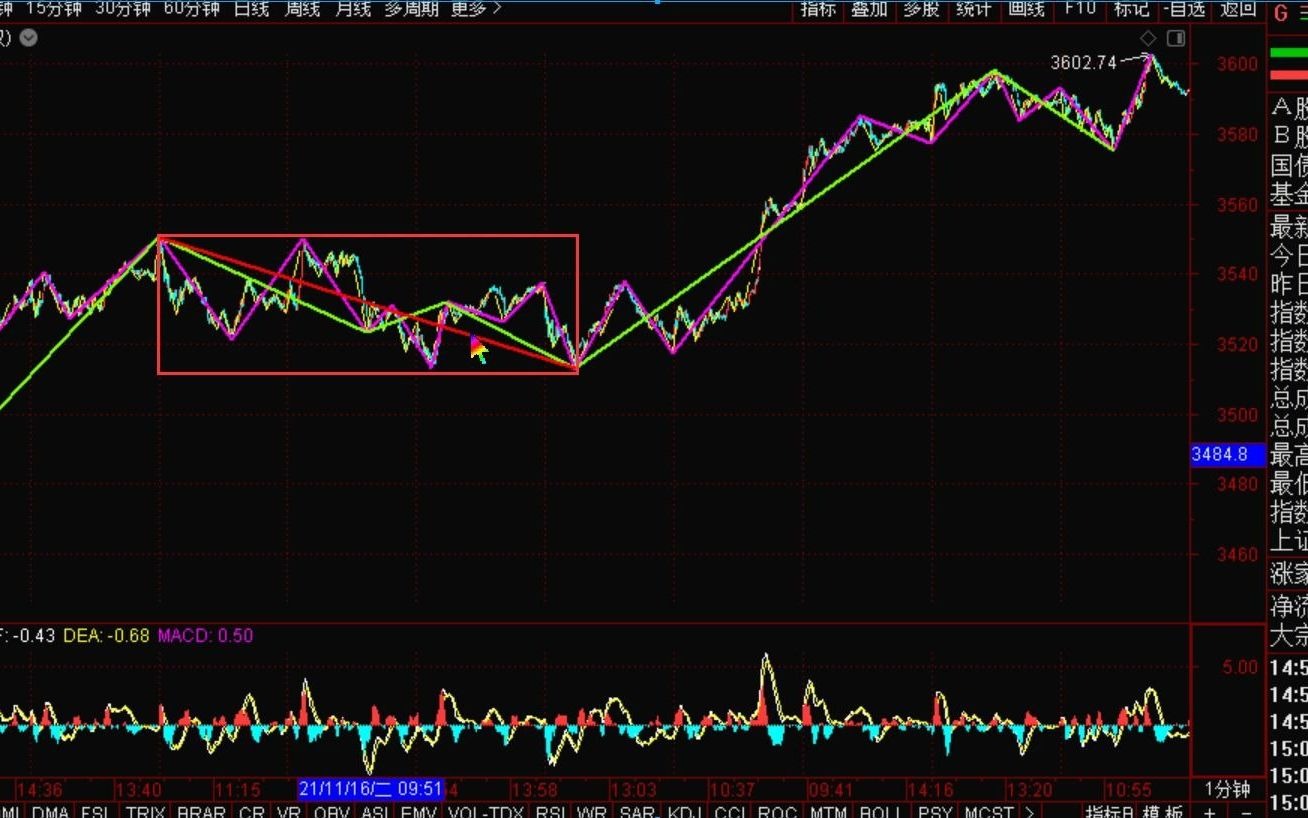Click the 14:36 time axis label
Image resolution: width=1308 pixels, height=818 pixels.
coord(39,789)
